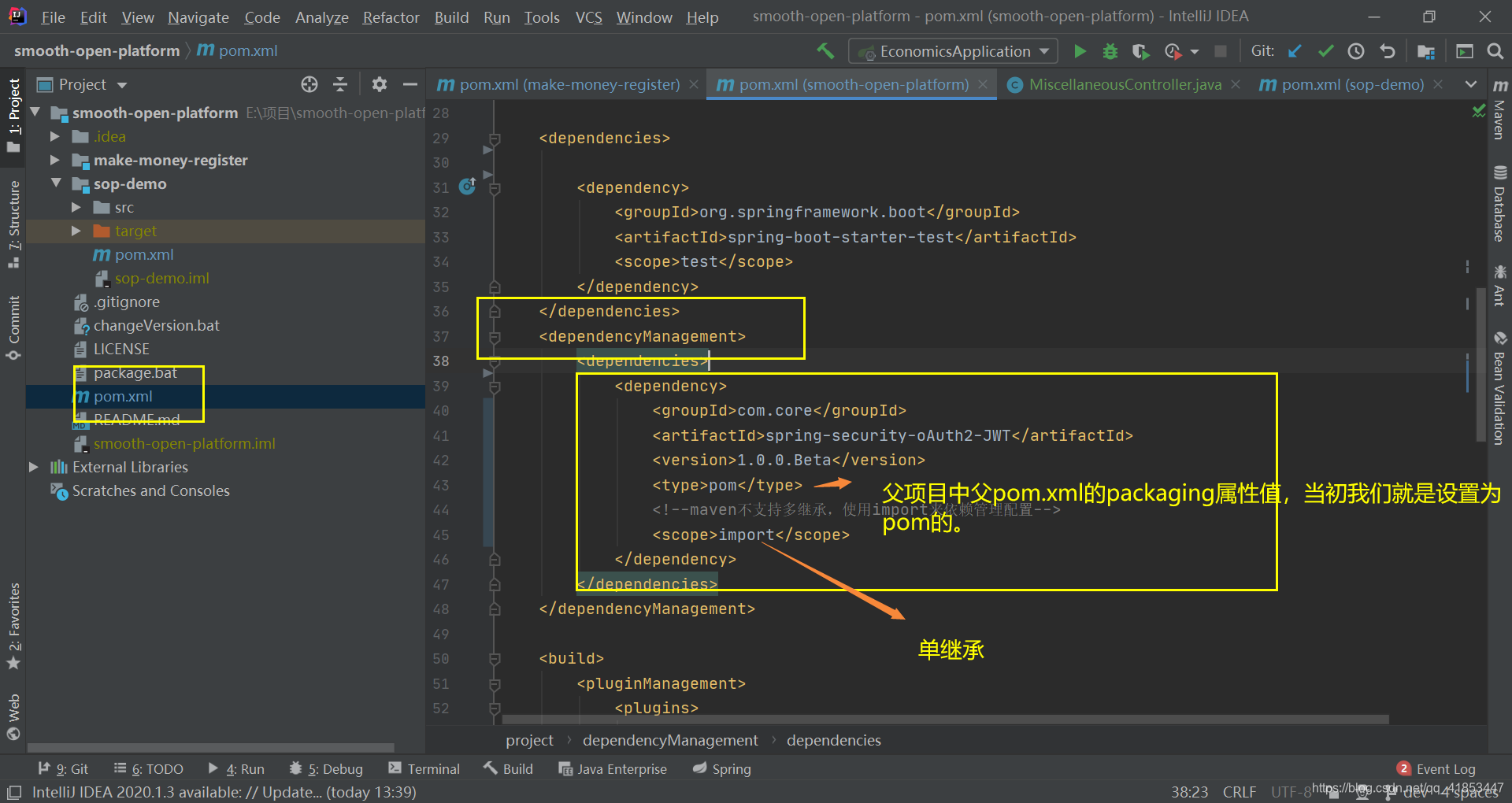Click the tool windows toggle in status bar
Viewport: 1512px width, 803px height.
pyautogui.click(x=14, y=792)
